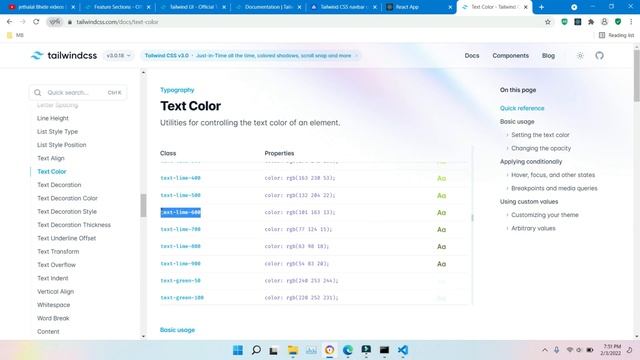The width and height of the screenshot is (640, 360).
Task: Open Whitespace in sidebar
Action: click(53, 305)
